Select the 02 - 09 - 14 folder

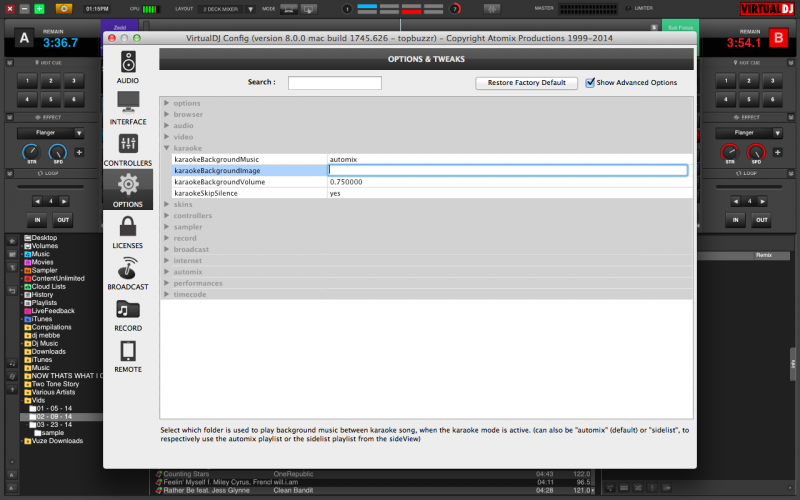tap(54, 417)
